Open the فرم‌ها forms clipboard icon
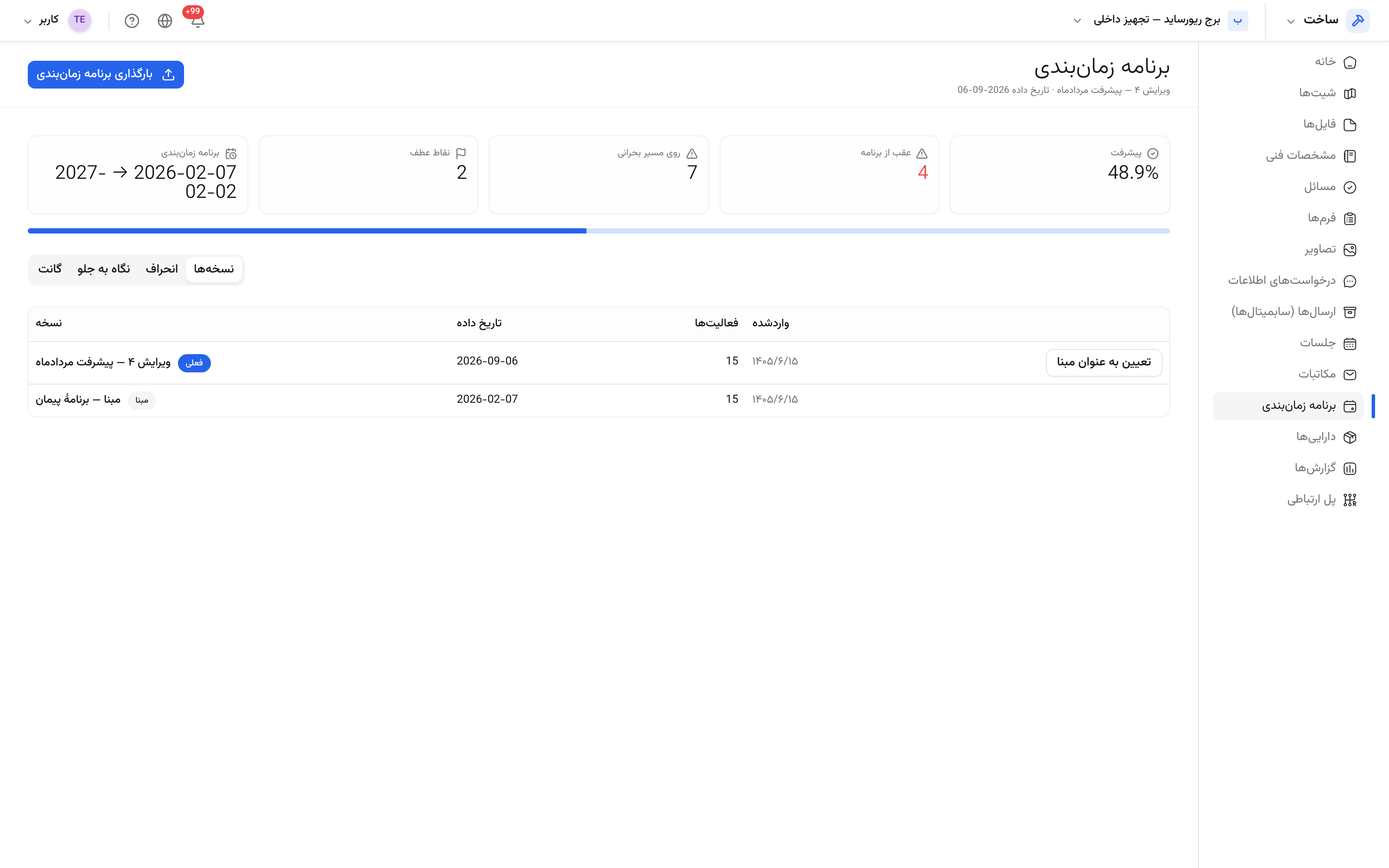Screen dimensions: 1389x868 pyautogui.click(x=1350, y=218)
